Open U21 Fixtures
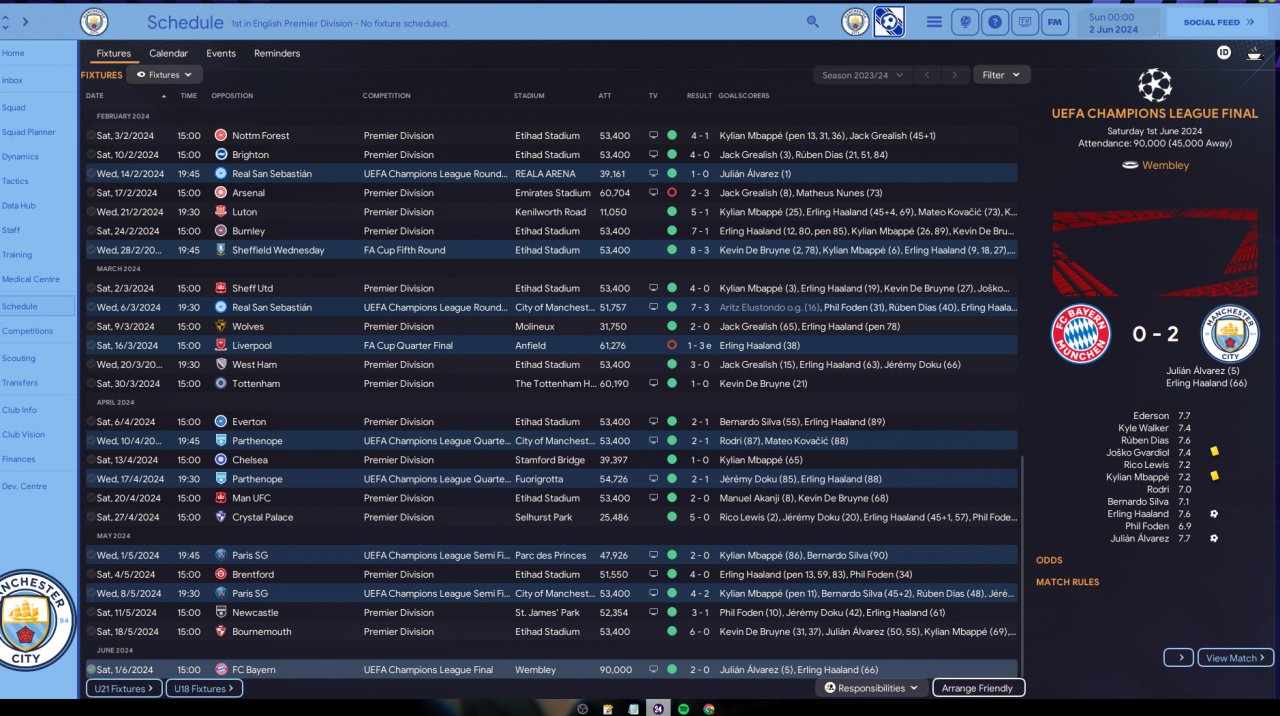 click(x=124, y=688)
